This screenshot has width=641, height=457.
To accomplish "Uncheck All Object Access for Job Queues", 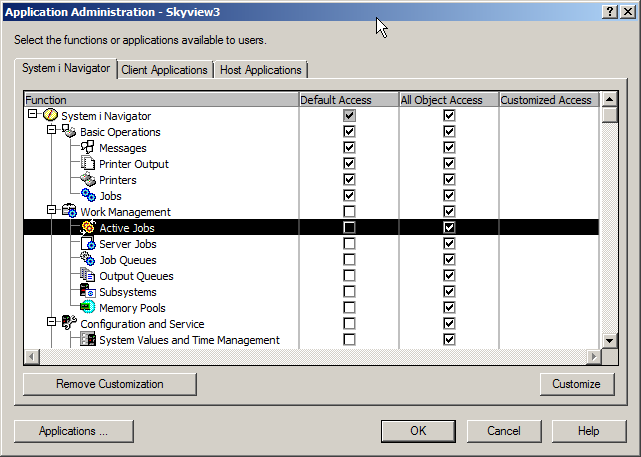I will pos(449,260).
